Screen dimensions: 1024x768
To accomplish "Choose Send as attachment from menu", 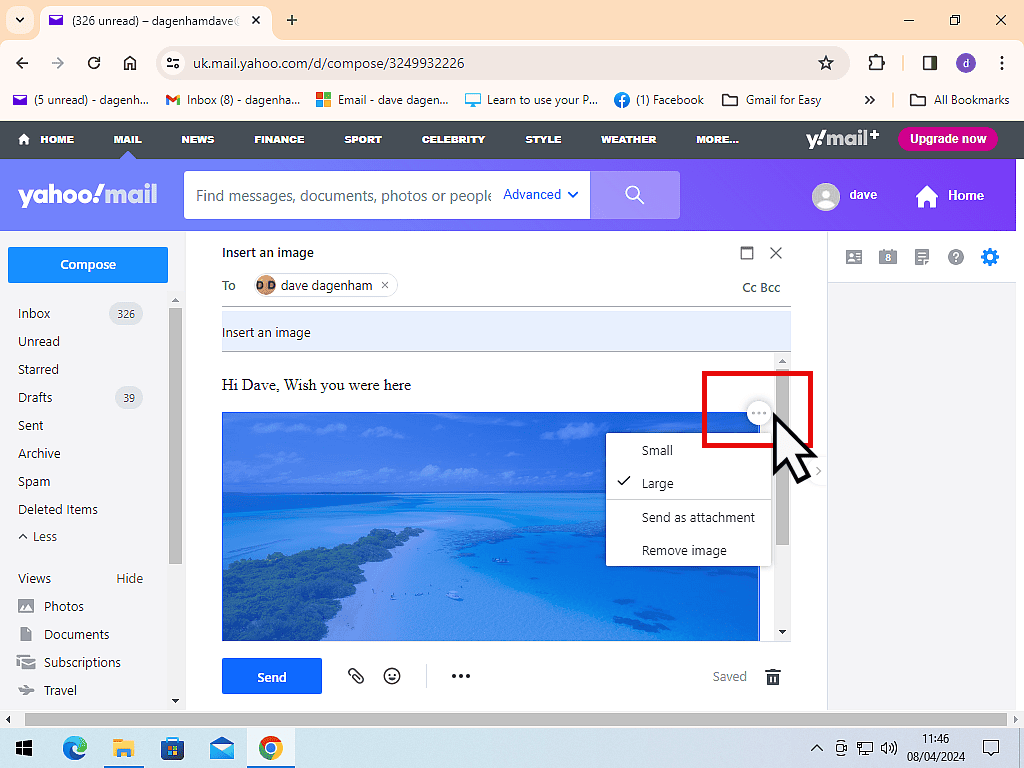I will coord(698,517).
